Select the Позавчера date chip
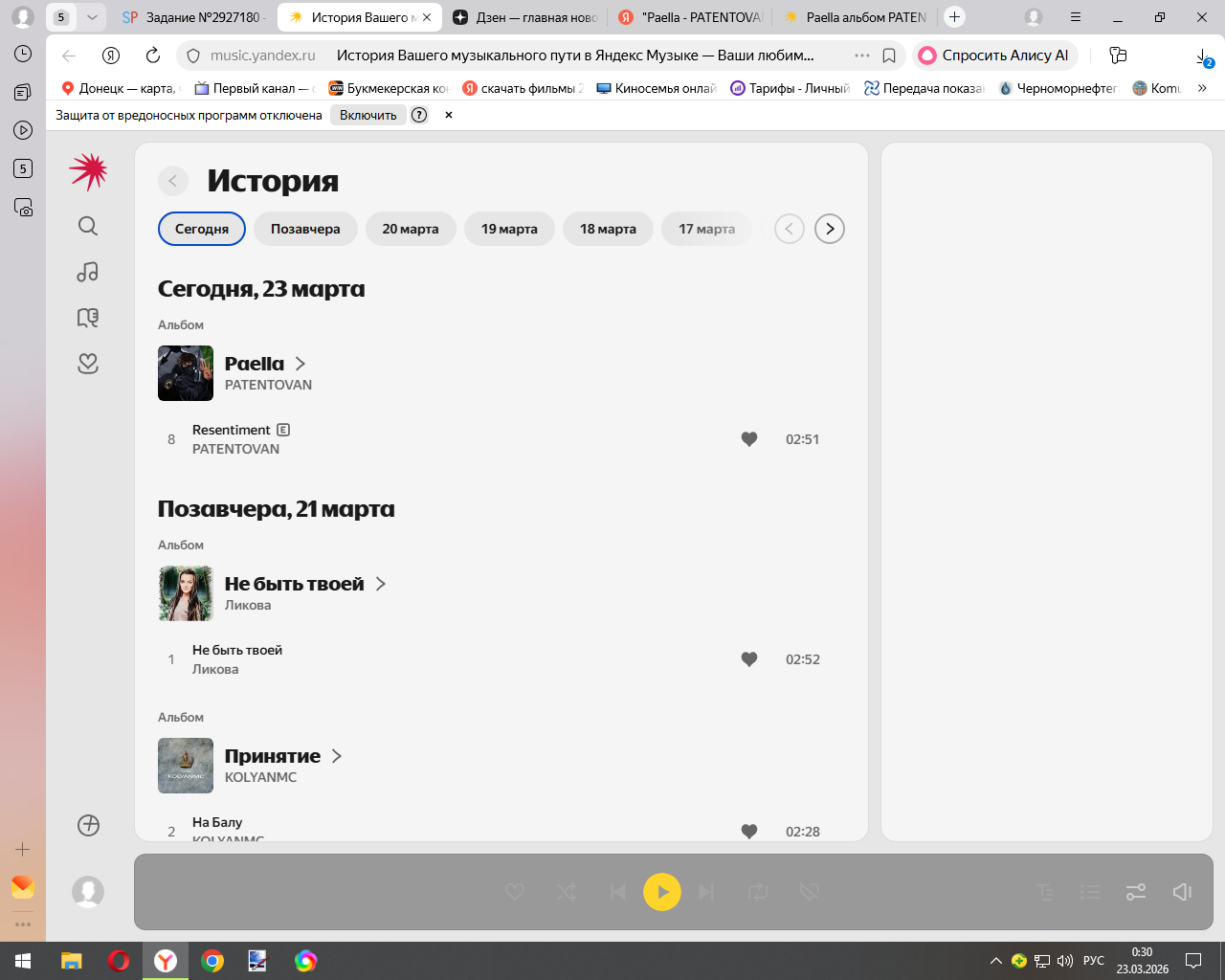The image size is (1225, 980). tap(305, 229)
